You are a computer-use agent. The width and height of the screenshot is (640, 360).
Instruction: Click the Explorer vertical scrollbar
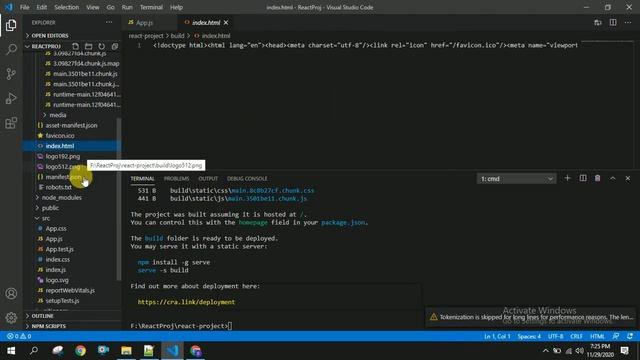pos(119,199)
